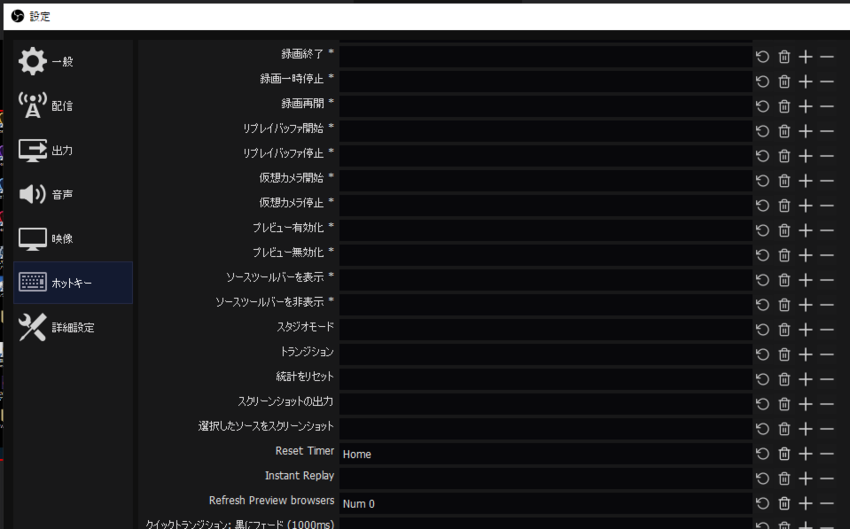Clear the スタジオモード hotkey with trash icon
Image resolution: width=850 pixels, height=529 pixels.
point(784,330)
